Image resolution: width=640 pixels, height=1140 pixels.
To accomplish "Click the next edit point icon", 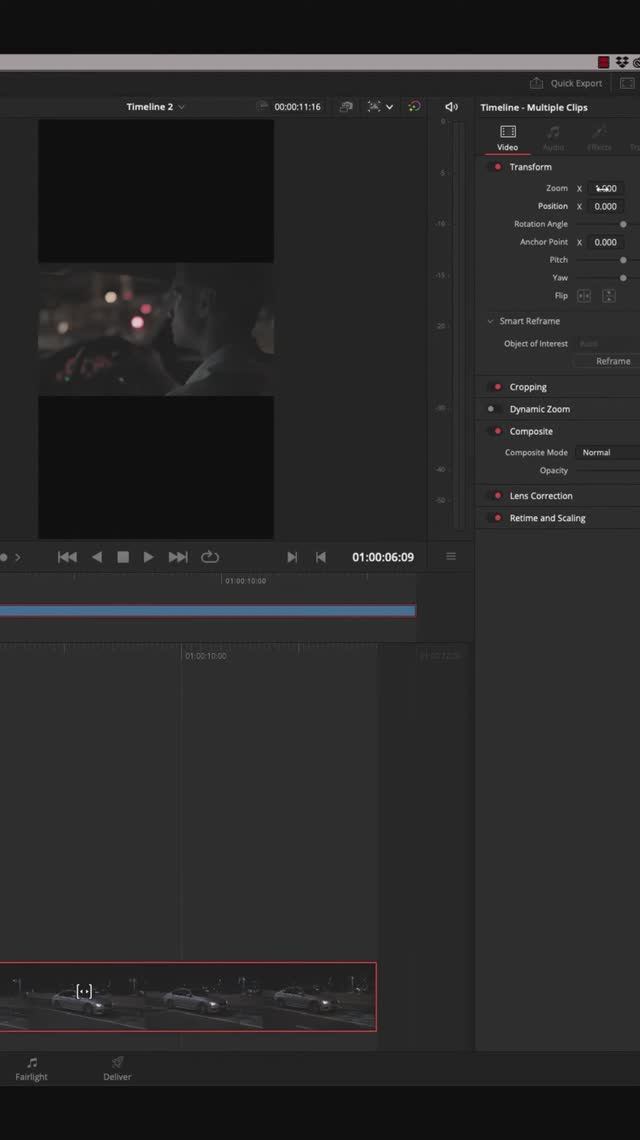I will [x=292, y=557].
